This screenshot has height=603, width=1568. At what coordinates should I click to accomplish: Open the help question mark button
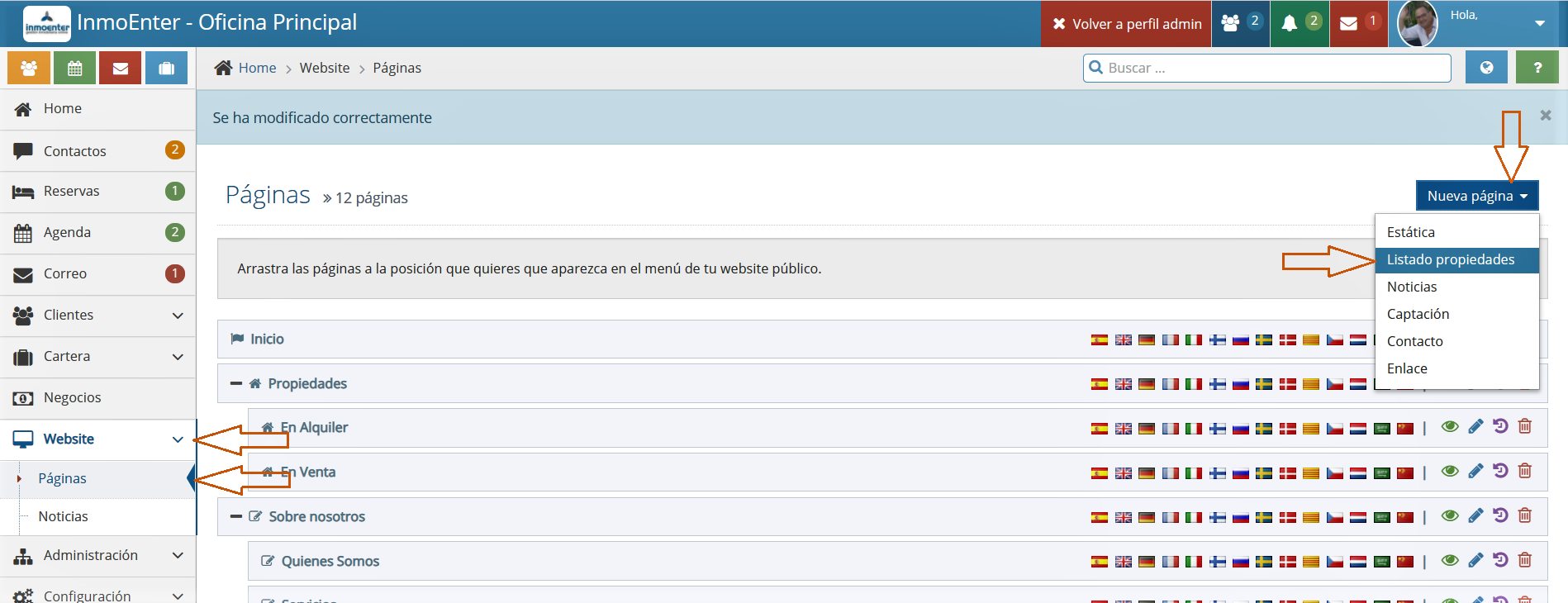coord(1537,68)
